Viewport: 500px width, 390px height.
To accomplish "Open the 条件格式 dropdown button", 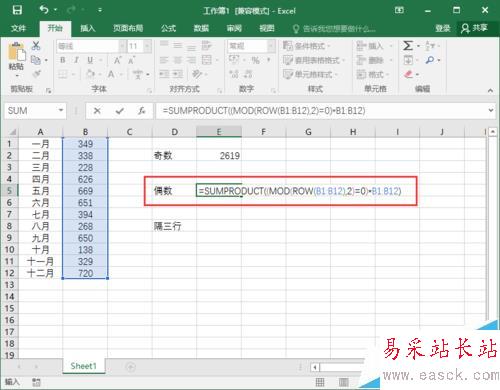I will coord(307,46).
